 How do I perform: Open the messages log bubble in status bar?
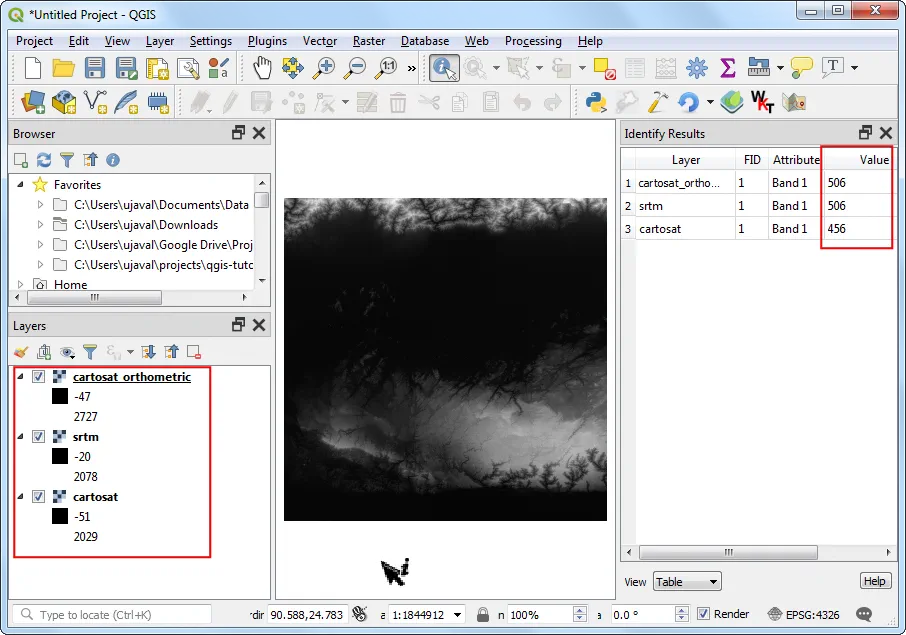click(864, 614)
